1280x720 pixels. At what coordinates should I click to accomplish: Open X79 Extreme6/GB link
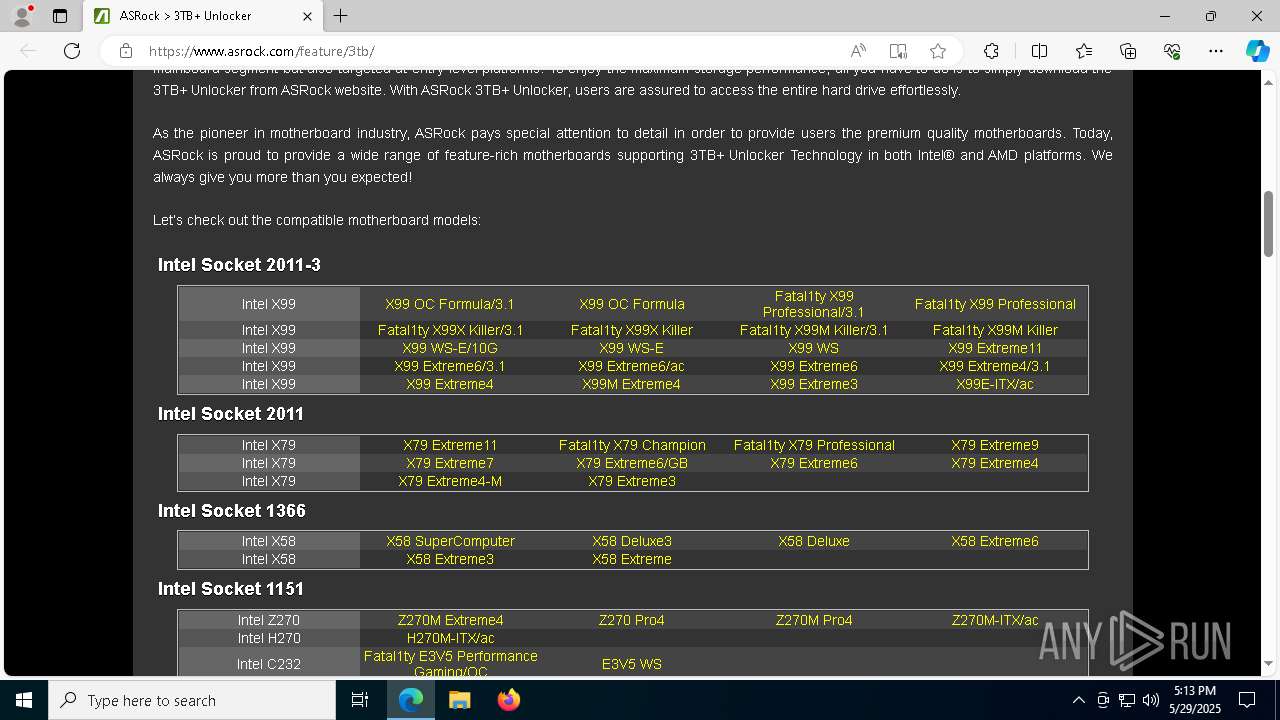click(632, 463)
